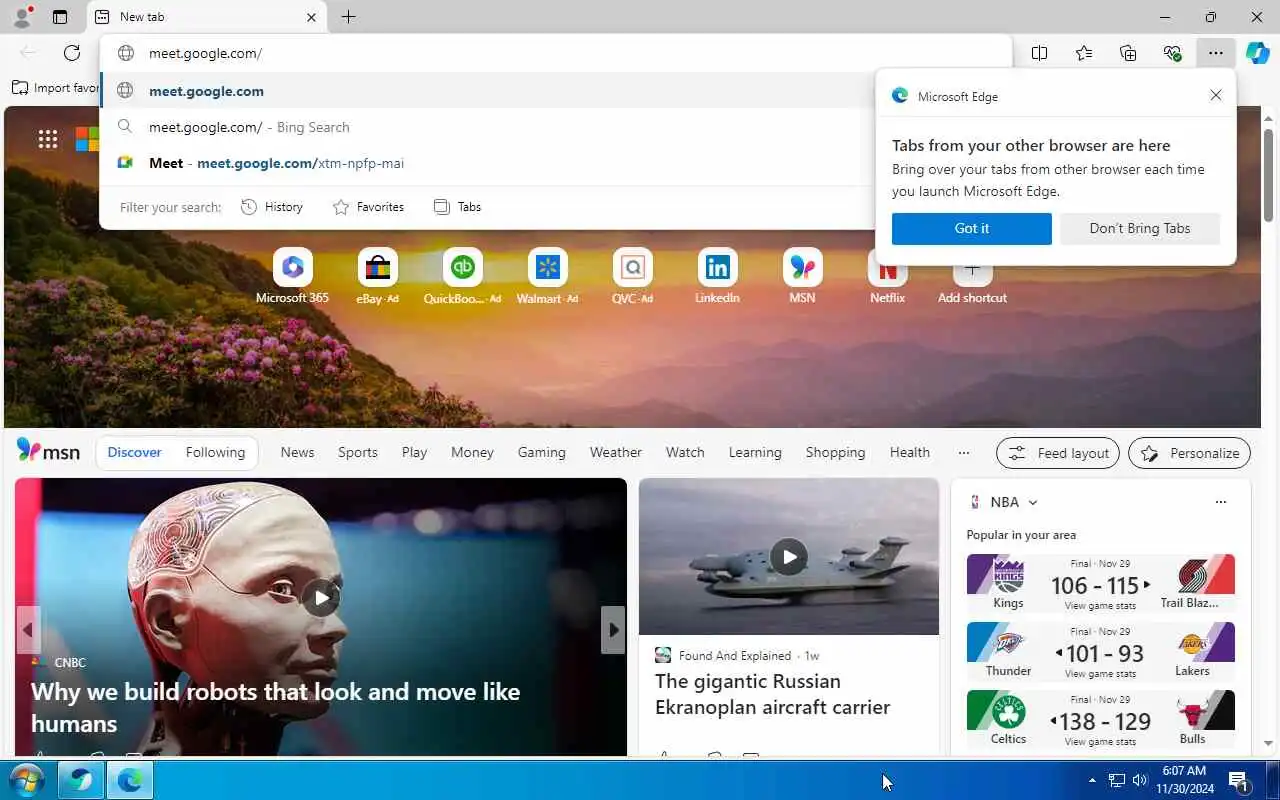Open the profile icon in title bar
Viewport: 1280px width, 800px height.
click(22, 16)
